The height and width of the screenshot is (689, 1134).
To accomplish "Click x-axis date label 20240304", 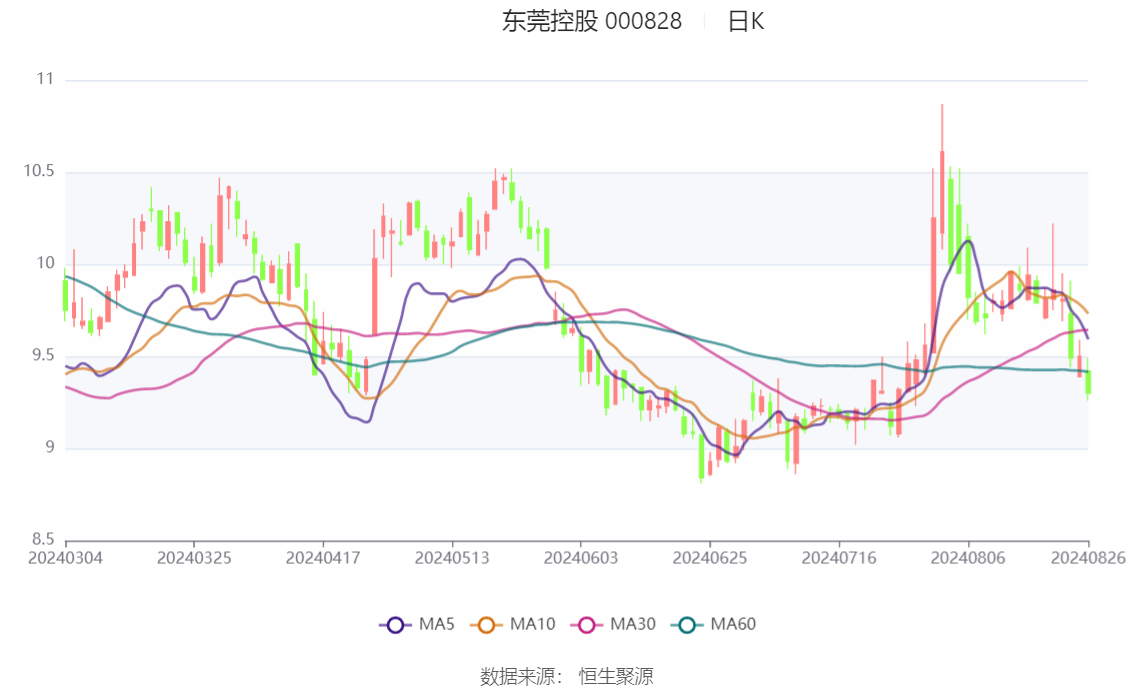I will pos(65,558).
